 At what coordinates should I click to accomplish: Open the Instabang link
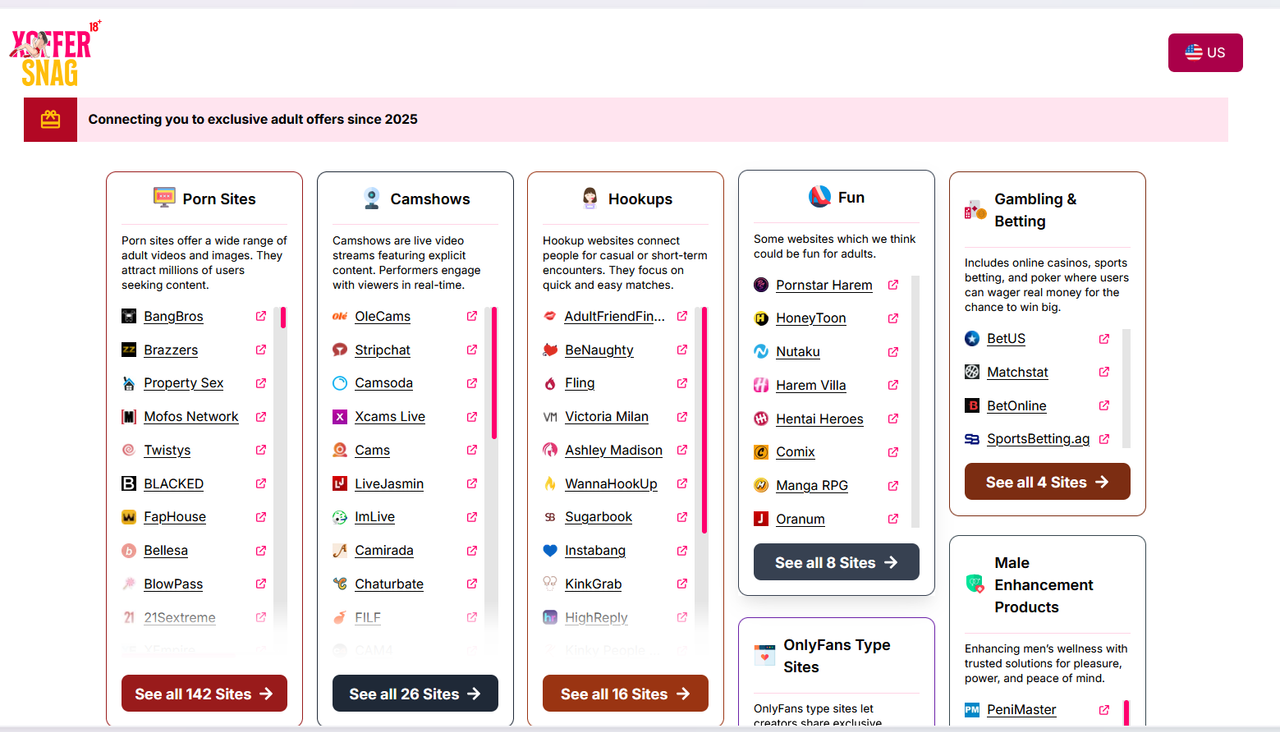point(595,550)
